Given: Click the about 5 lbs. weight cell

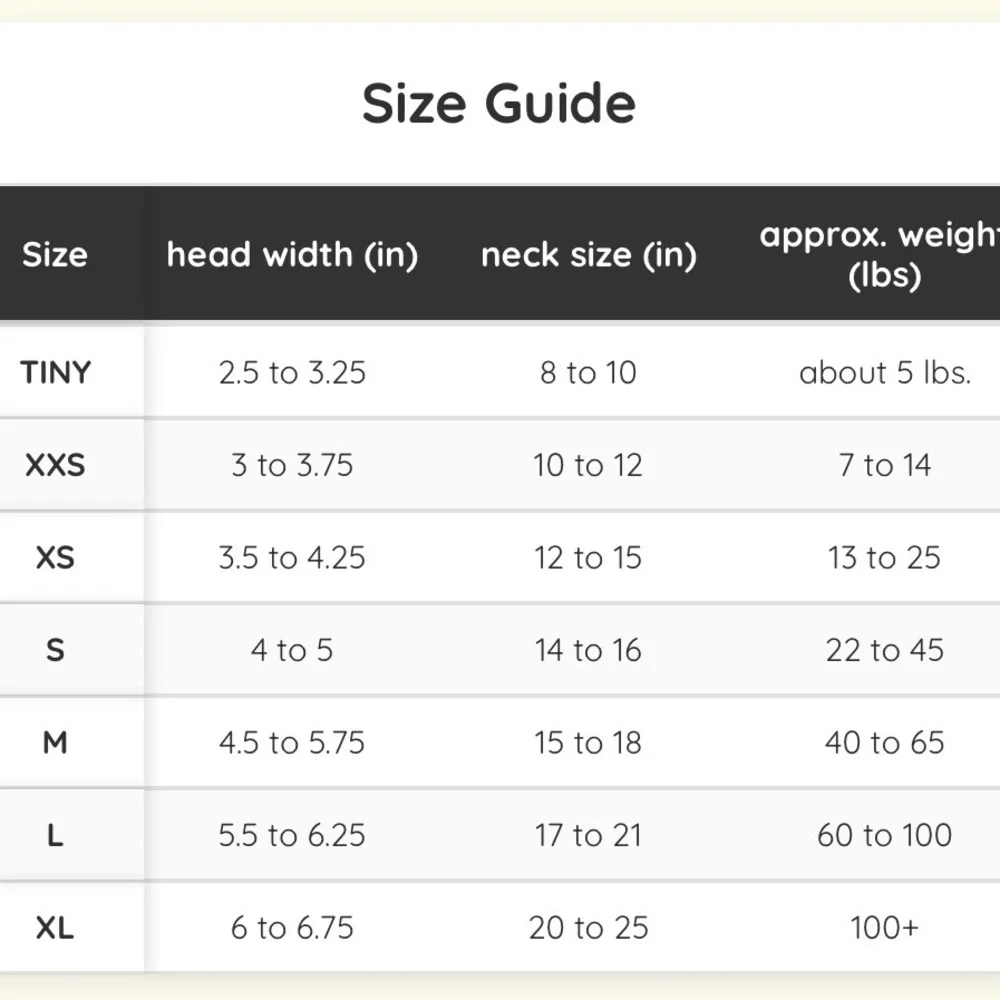Looking at the screenshot, I should point(885,372).
